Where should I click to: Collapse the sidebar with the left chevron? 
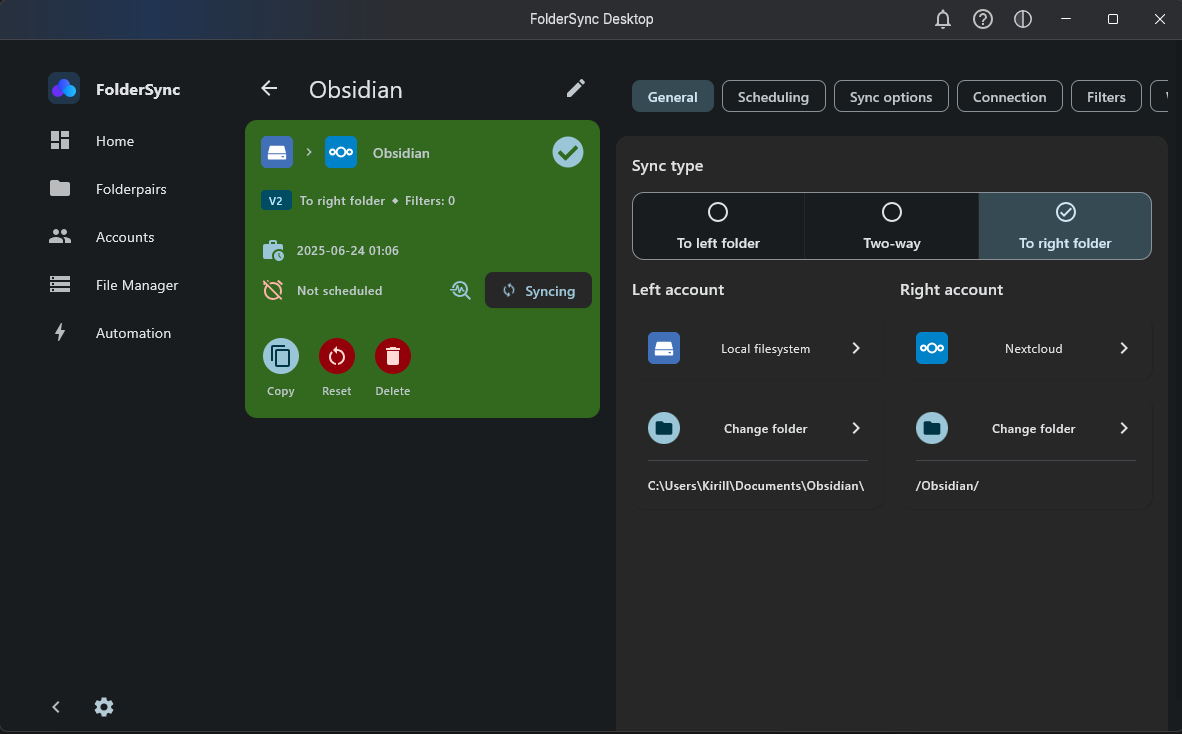tap(56, 707)
